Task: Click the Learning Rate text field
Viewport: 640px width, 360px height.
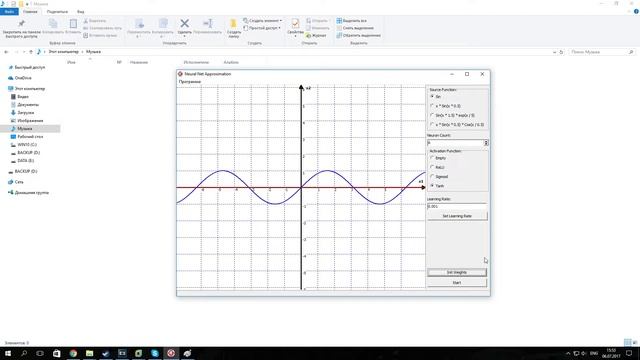Action: (x=457, y=206)
